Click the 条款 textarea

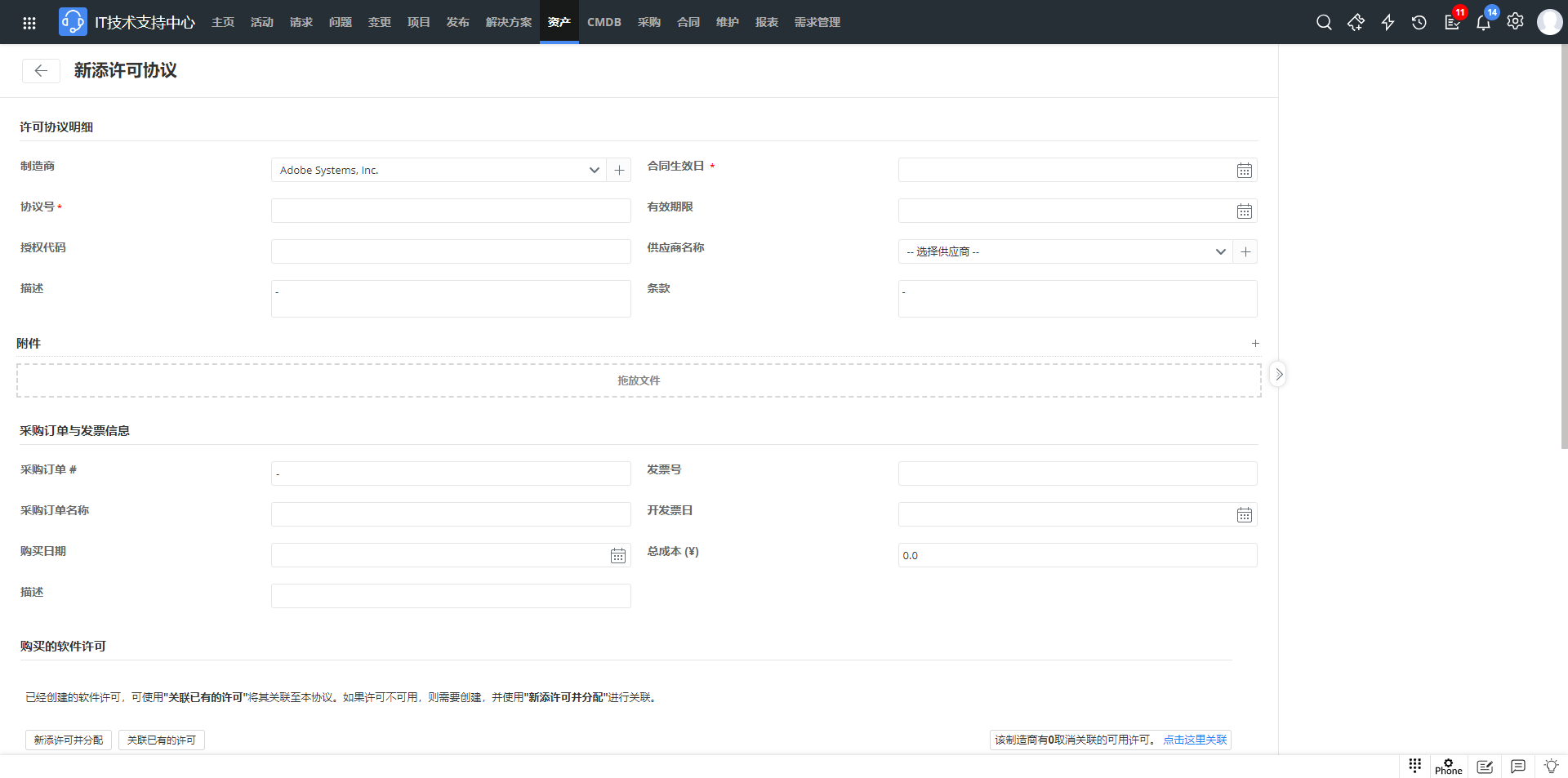point(1077,299)
